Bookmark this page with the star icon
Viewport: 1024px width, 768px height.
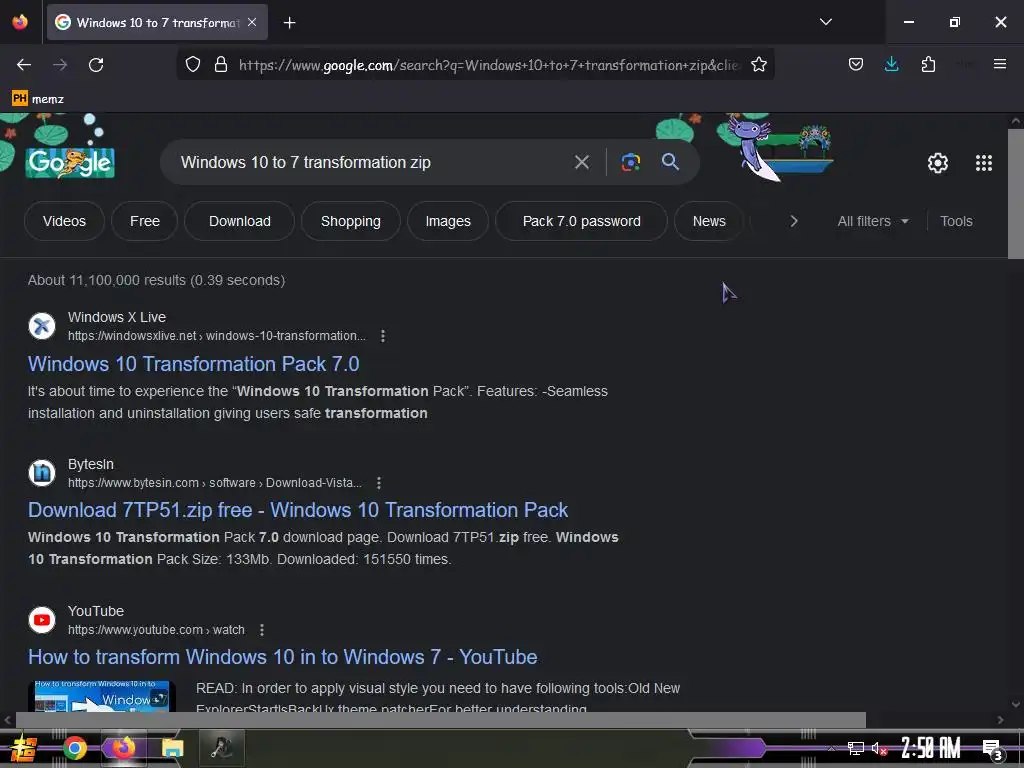pyautogui.click(x=758, y=64)
